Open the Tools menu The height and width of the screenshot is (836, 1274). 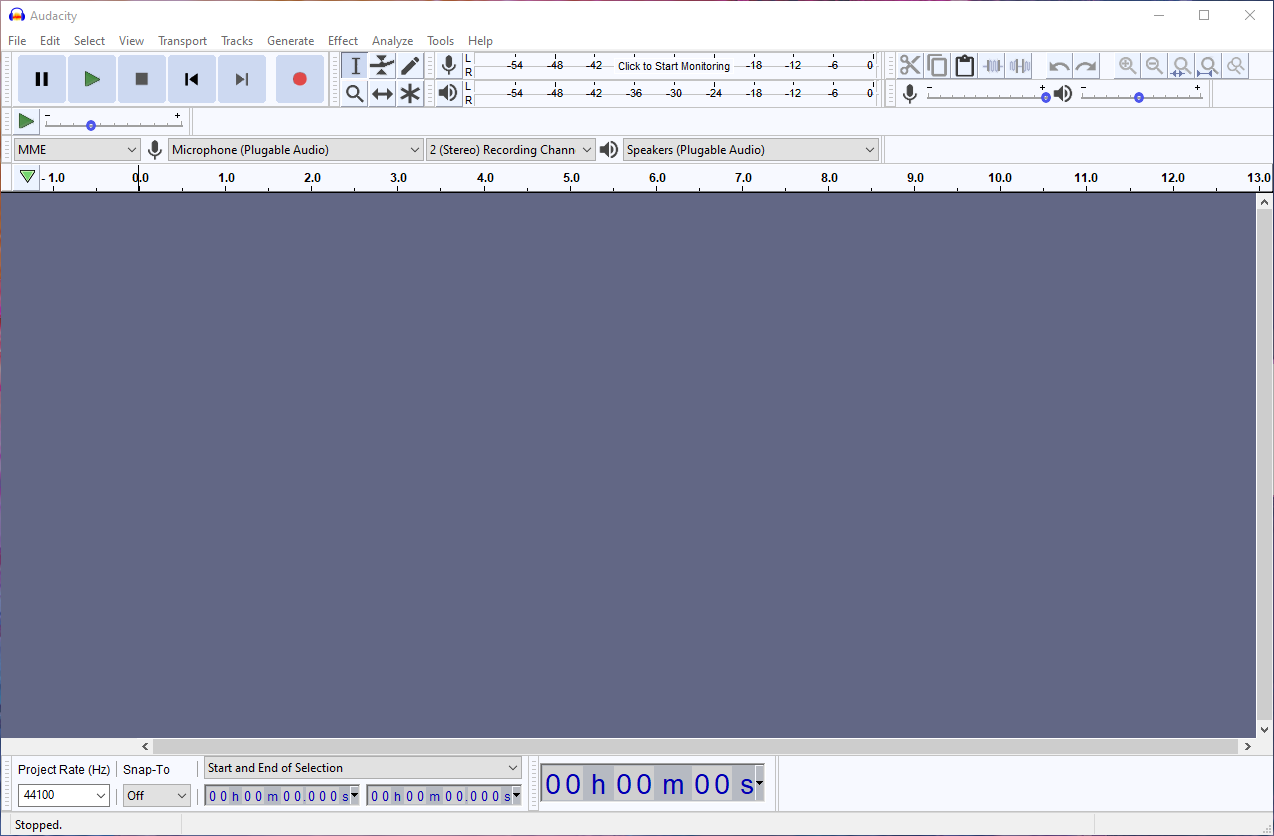[441, 41]
